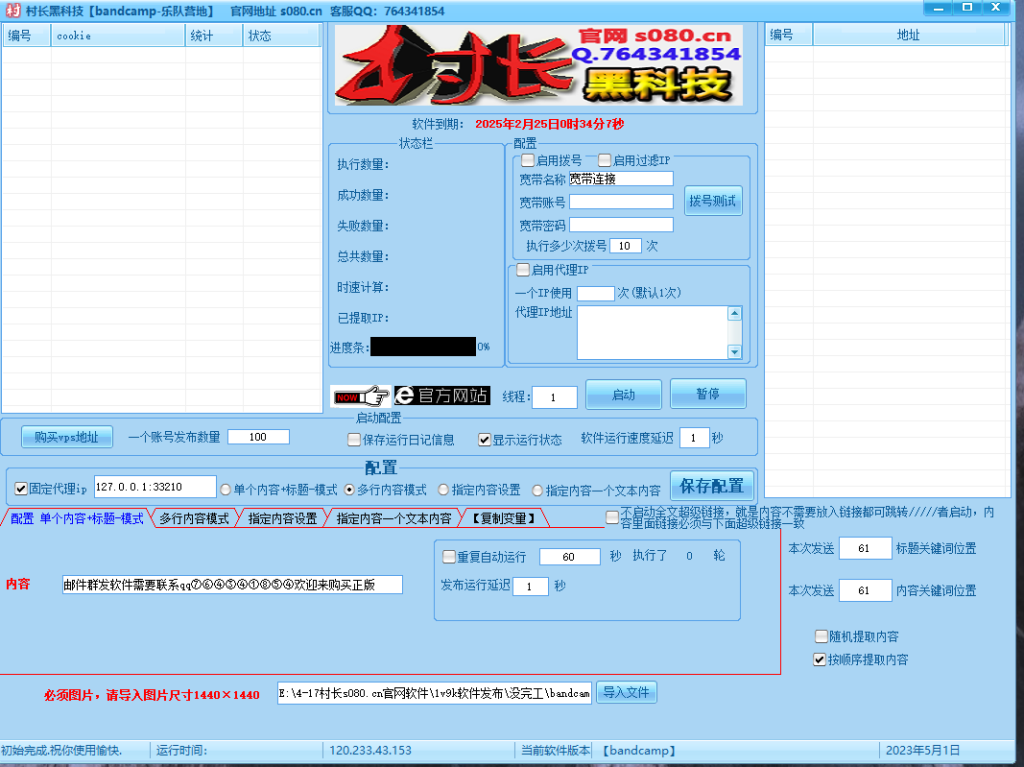
Task: Enable the 启用代理IP checkbox
Action: point(523,269)
